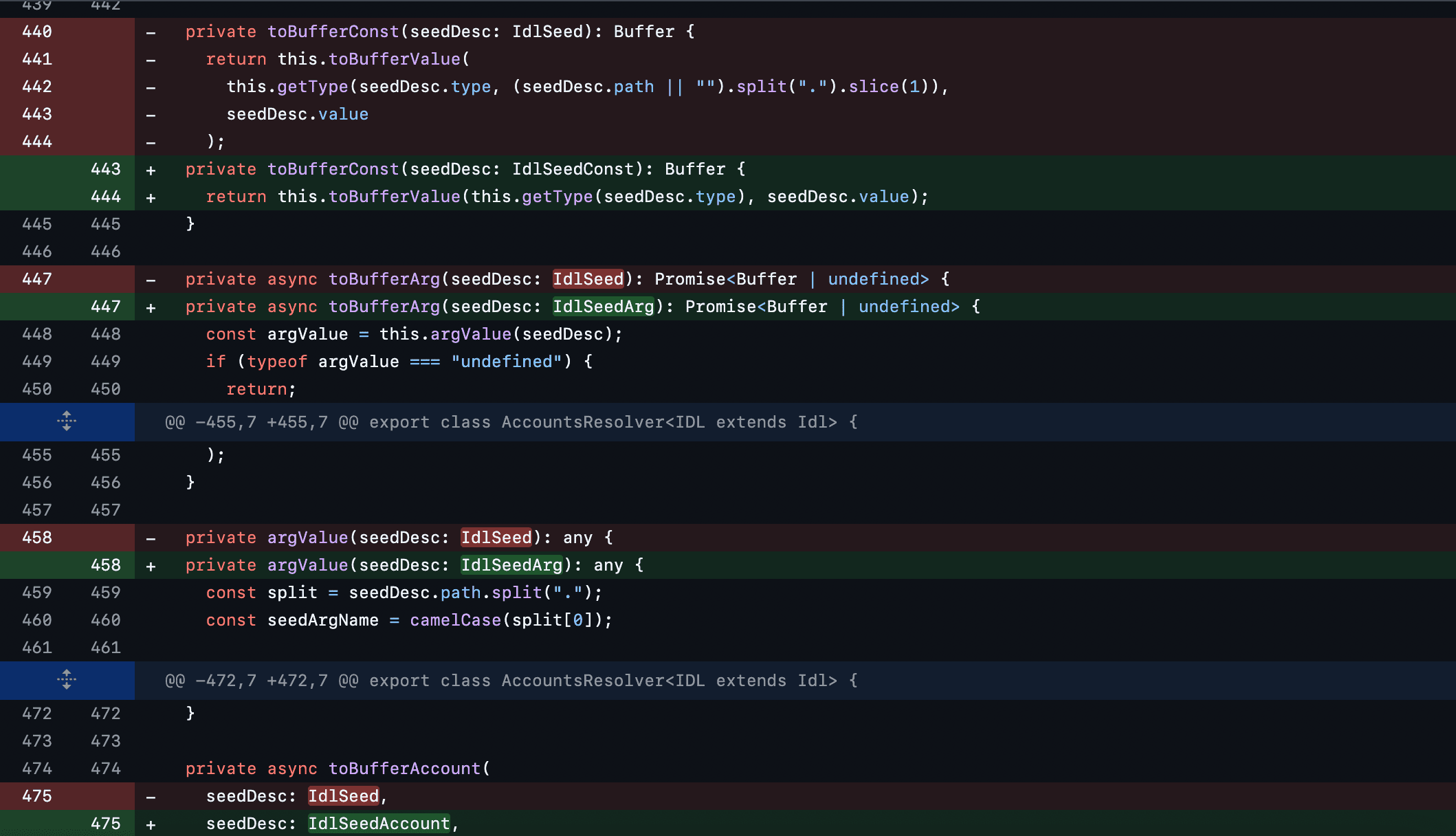Click highlighted IdlSeedArg in toBufferArg signature
1456x836 pixels.
coord(604,307)
